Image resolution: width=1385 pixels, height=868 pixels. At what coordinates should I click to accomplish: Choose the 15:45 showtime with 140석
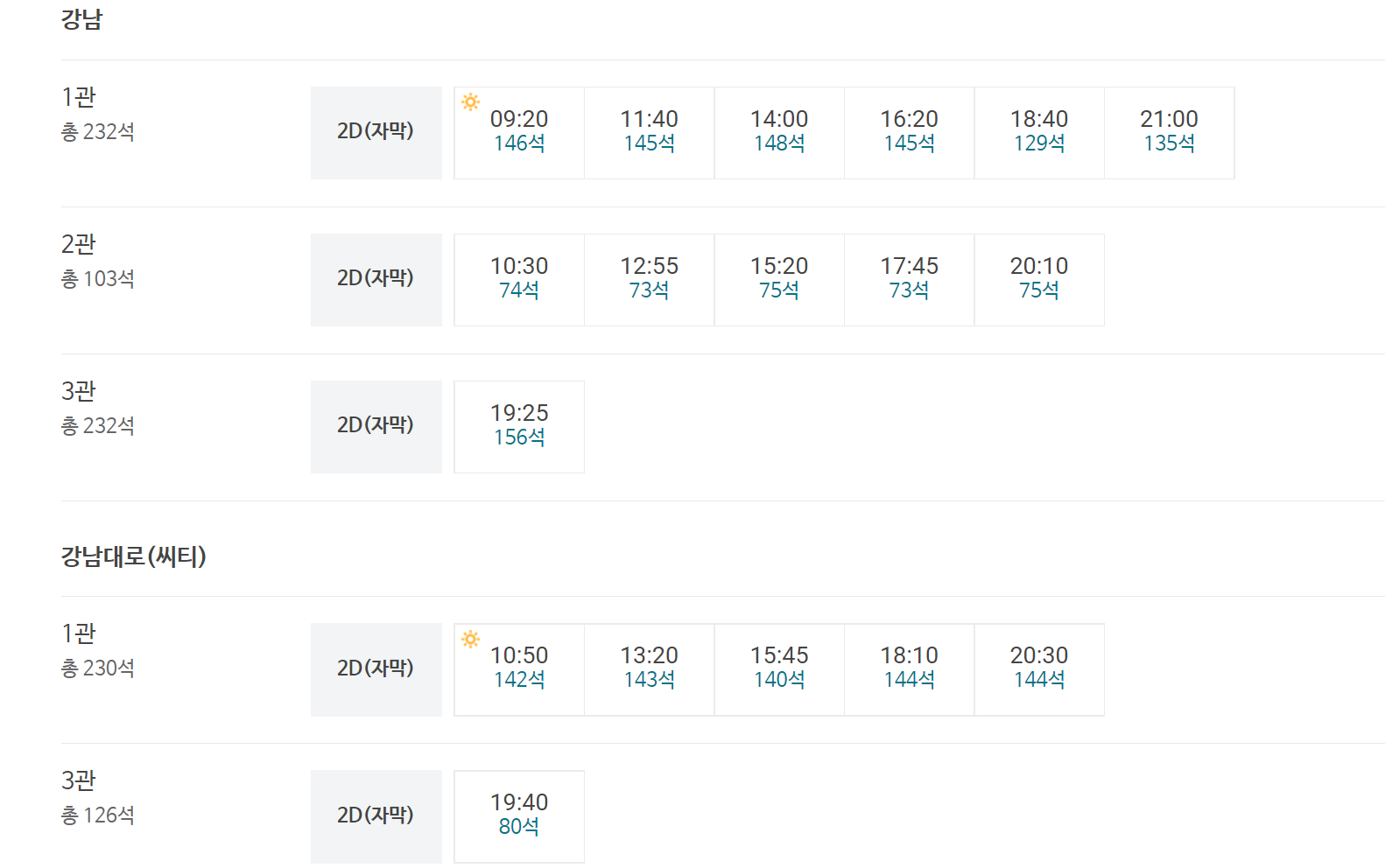point(779,669)
